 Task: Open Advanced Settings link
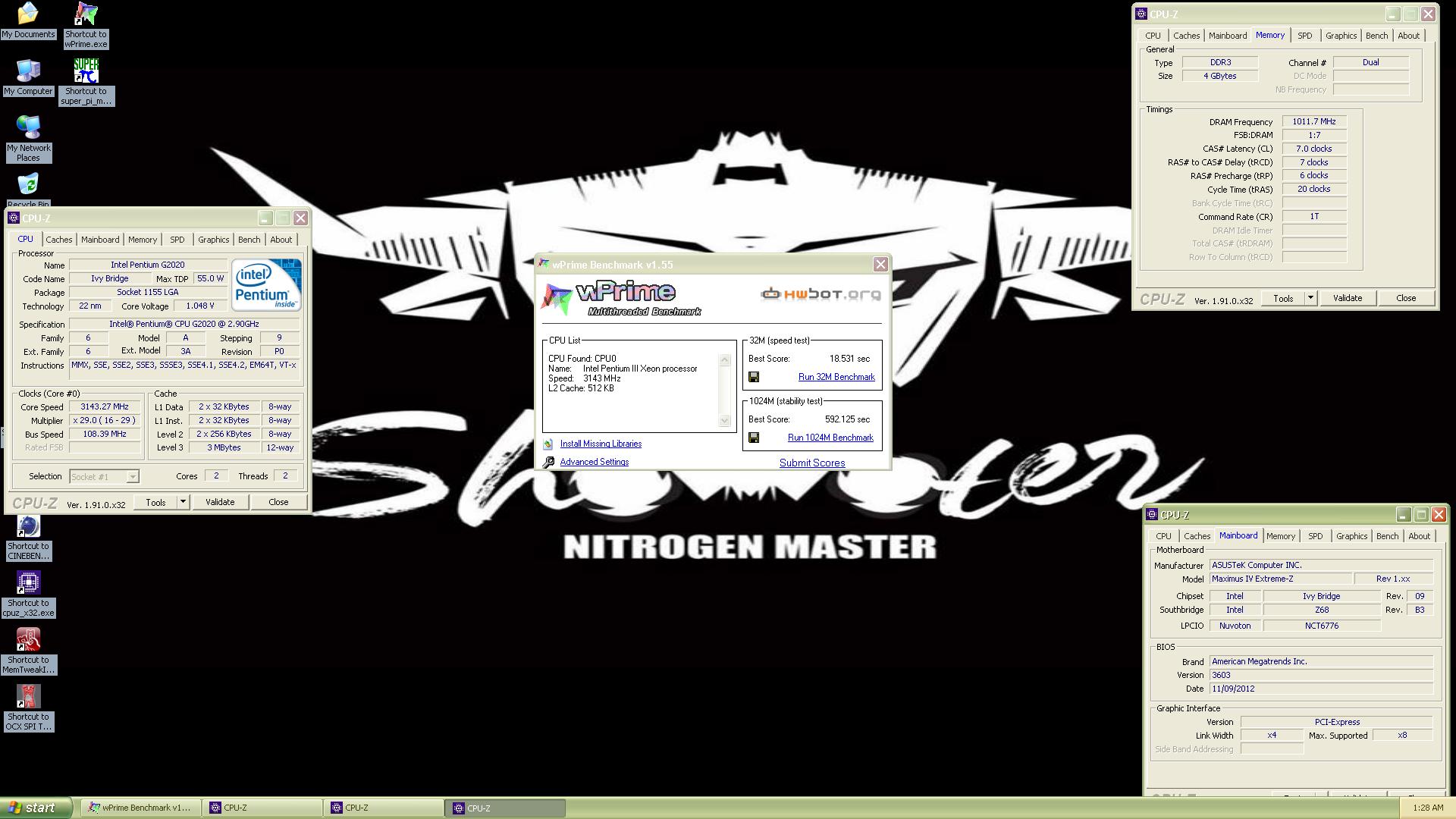(x=595, y=462)
